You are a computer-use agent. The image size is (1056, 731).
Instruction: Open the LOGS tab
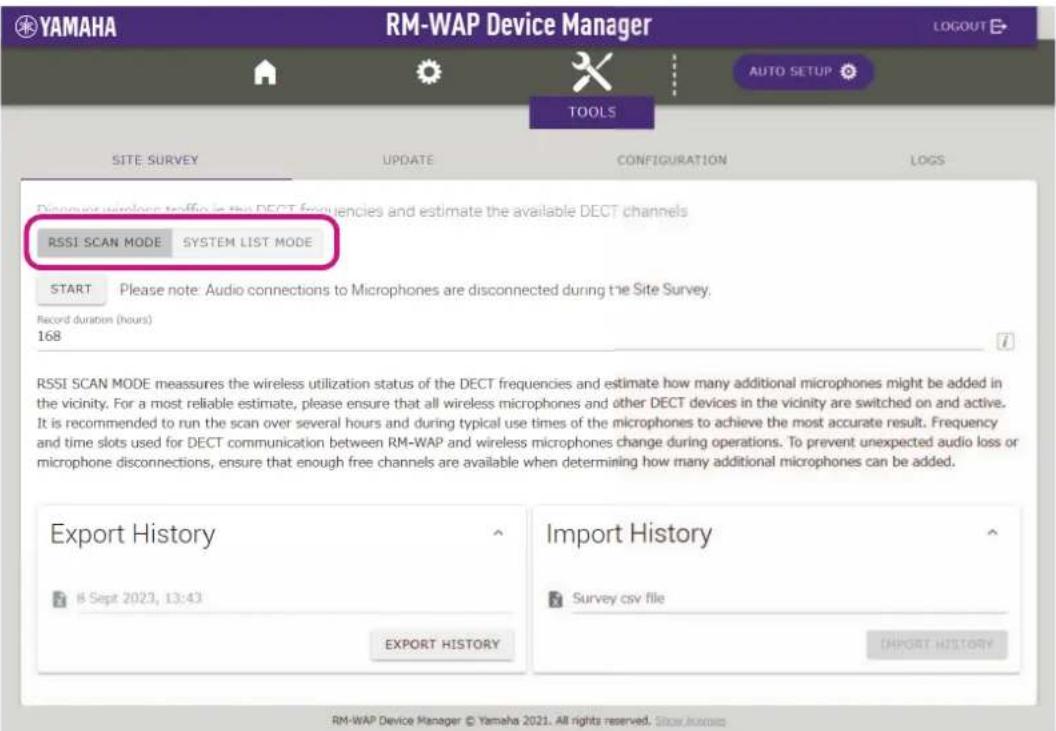[927, 160]
